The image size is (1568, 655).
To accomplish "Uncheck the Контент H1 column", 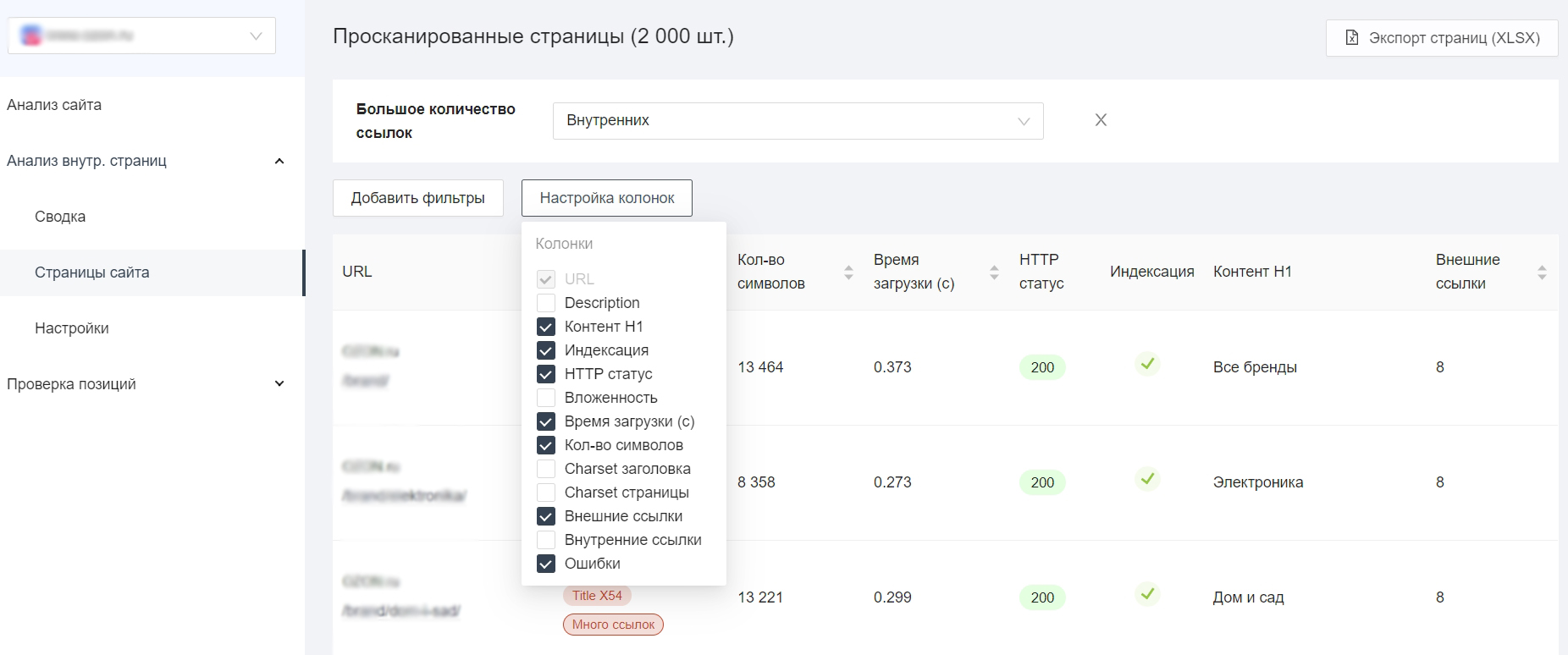I will (546, 327).
